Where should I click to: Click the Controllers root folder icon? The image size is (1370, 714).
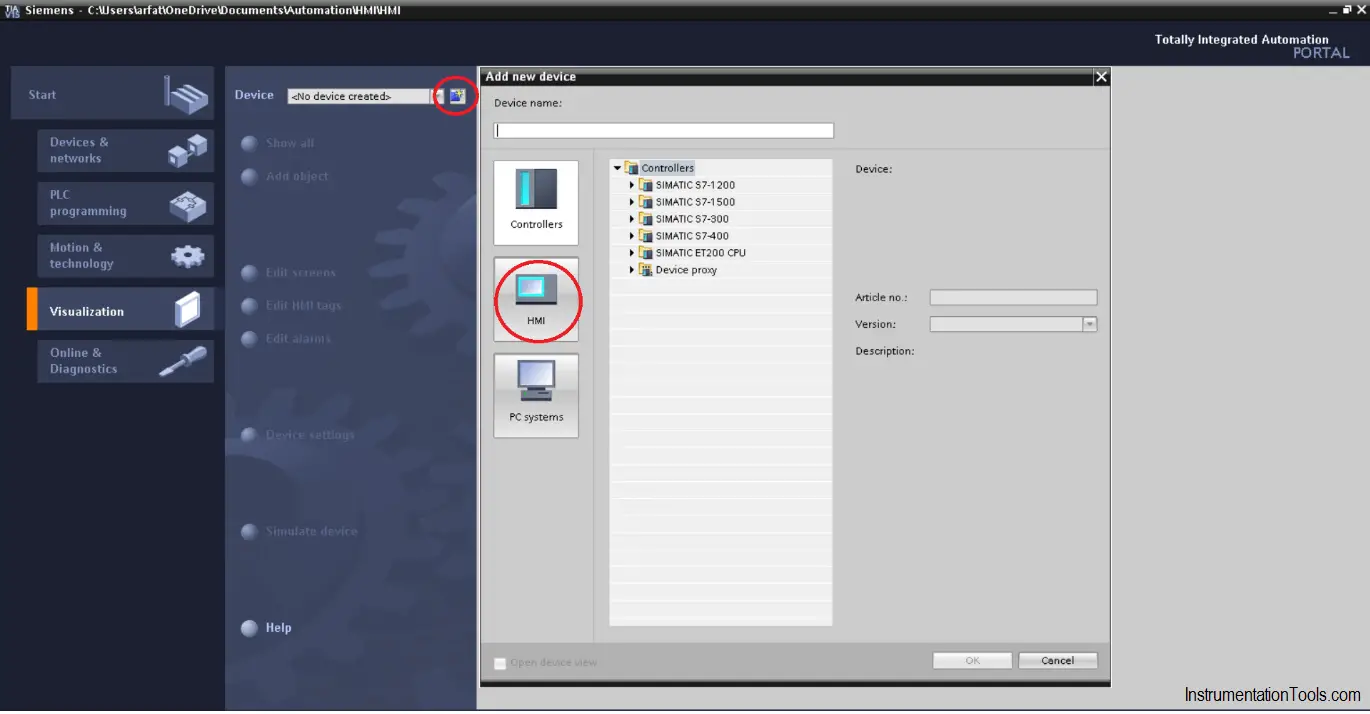coord(631,168)
